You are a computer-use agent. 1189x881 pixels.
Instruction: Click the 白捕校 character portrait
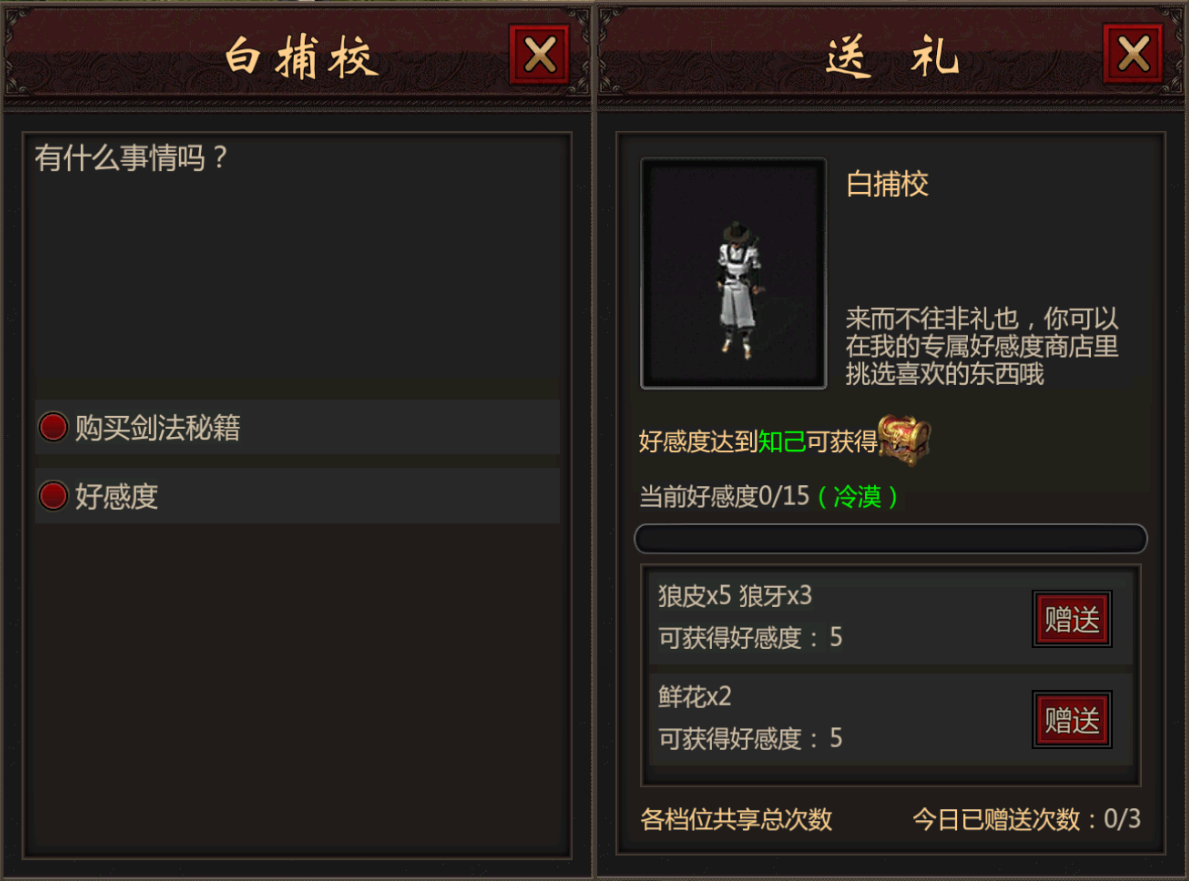point(733,273)
